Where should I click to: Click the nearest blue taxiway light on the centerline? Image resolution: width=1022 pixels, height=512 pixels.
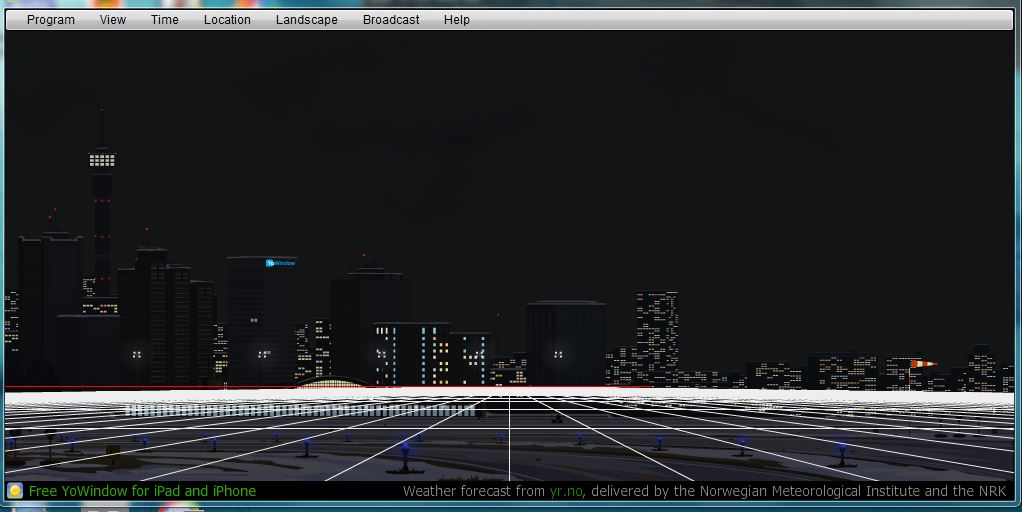point(405,450)
